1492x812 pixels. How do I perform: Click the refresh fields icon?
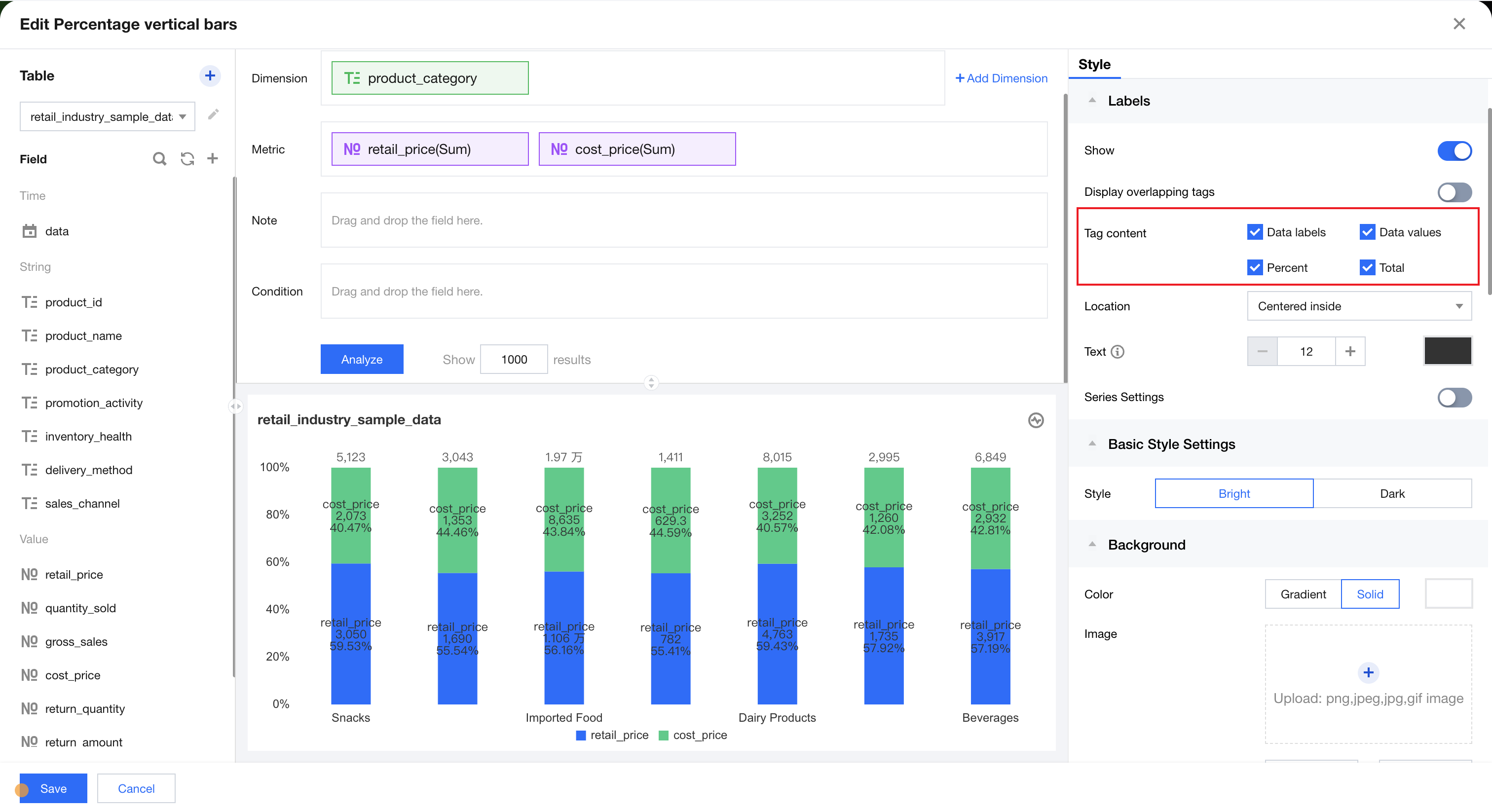click(187, 159)
